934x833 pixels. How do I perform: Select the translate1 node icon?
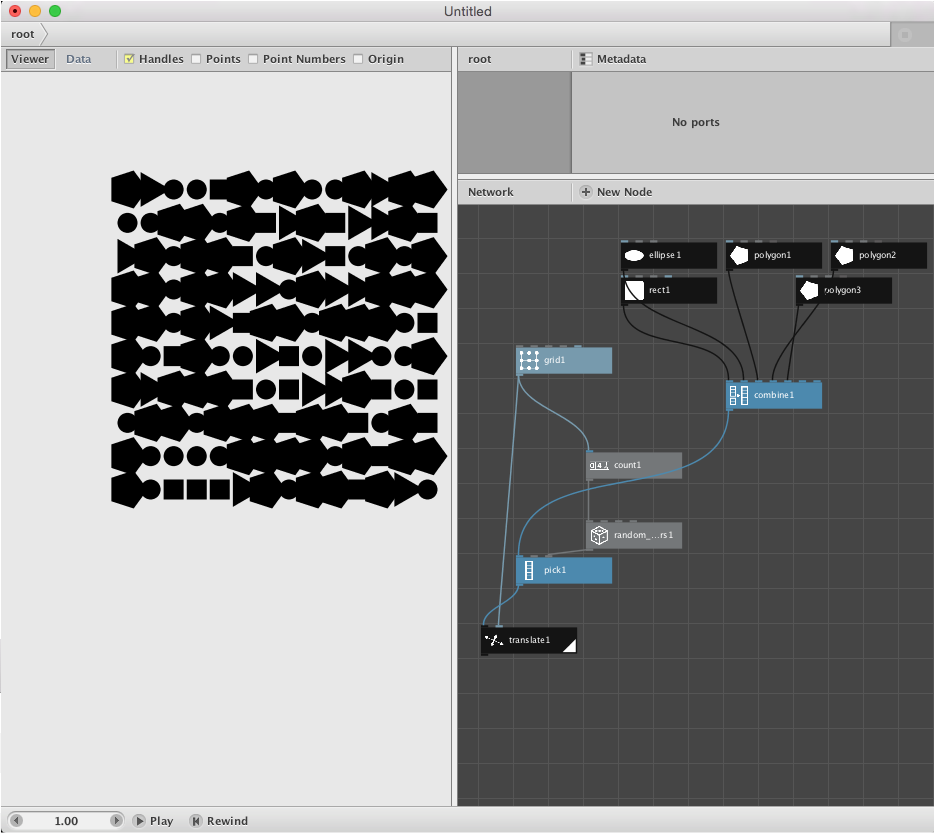pos(494,641)
